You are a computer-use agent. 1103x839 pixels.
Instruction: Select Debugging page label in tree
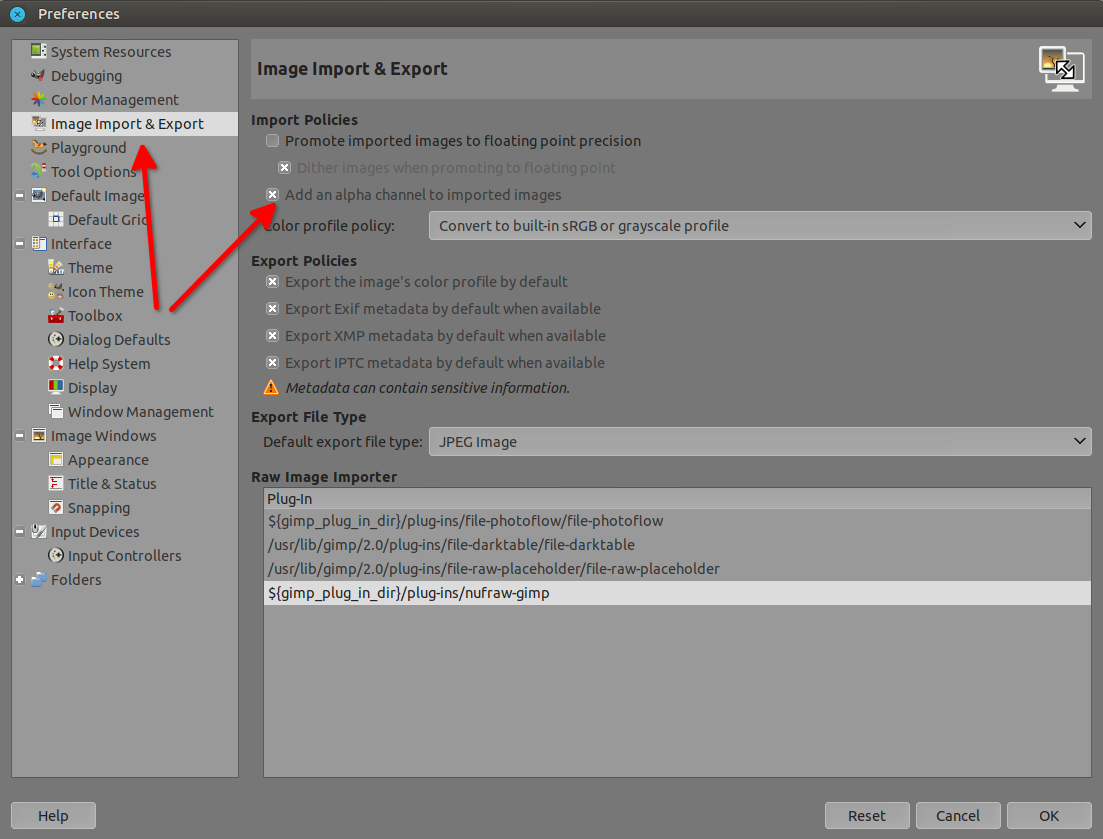(x=86, y=76)
